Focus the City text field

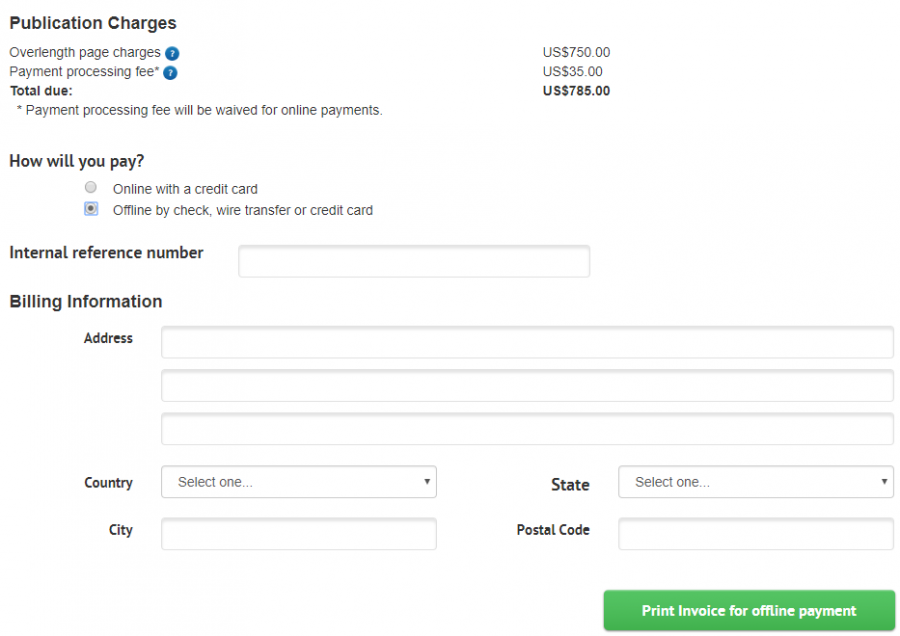pos(298,534)
